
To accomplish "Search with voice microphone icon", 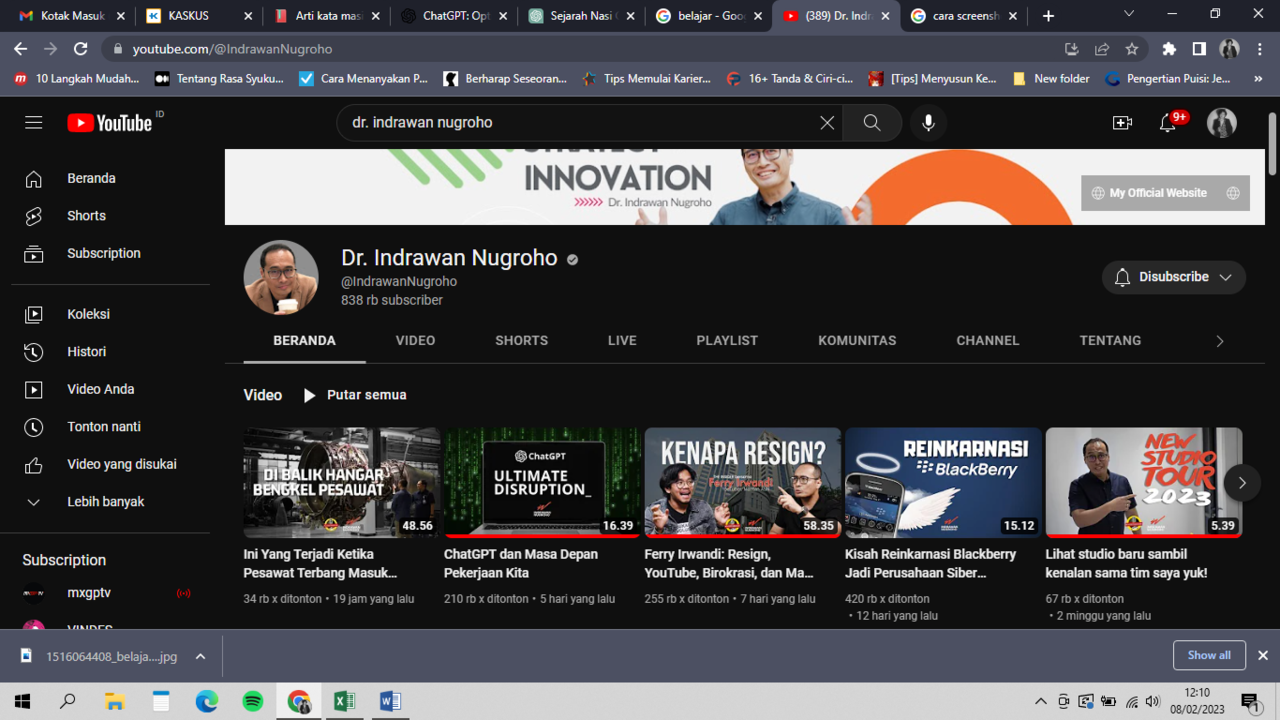I will [928, 122].
